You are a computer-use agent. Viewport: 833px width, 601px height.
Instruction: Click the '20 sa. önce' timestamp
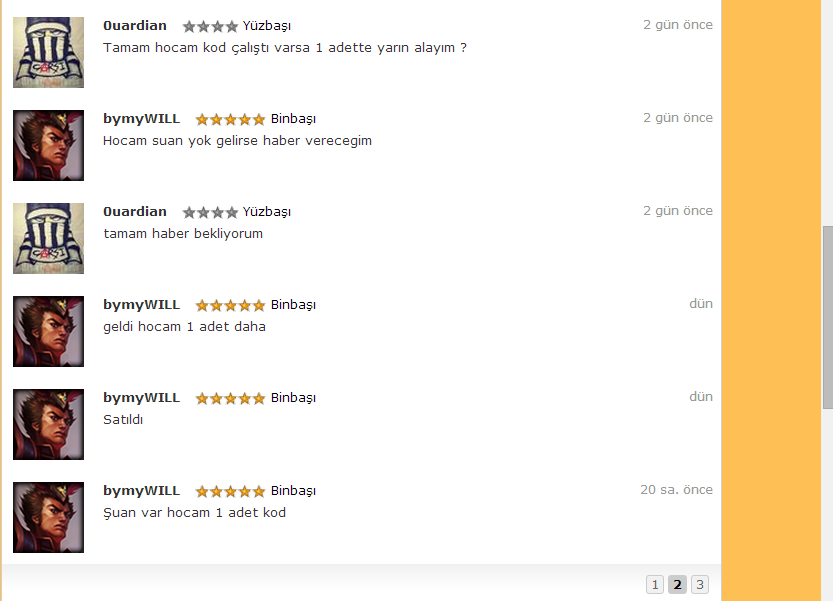point(676,489)
